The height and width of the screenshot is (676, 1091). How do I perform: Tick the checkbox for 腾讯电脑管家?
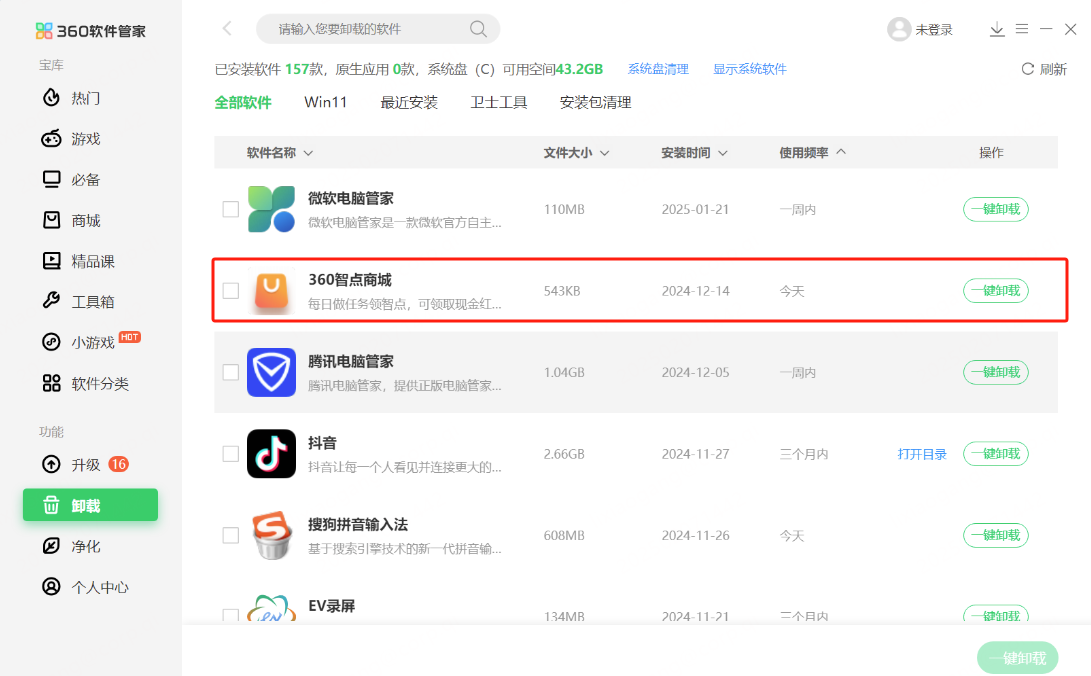(231, 372)
